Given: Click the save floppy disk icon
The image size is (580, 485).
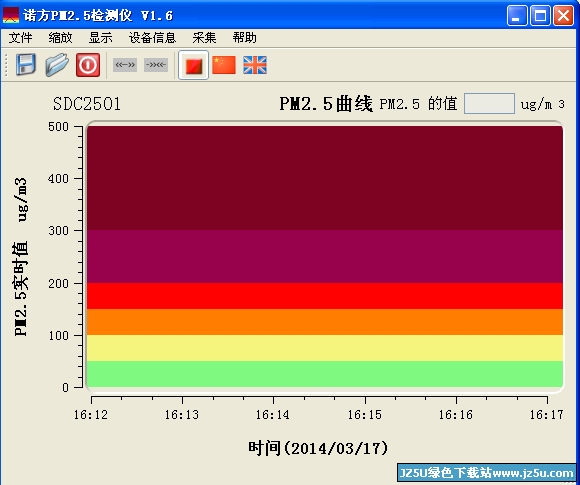Looking at the screenshot, I should 26,65.
